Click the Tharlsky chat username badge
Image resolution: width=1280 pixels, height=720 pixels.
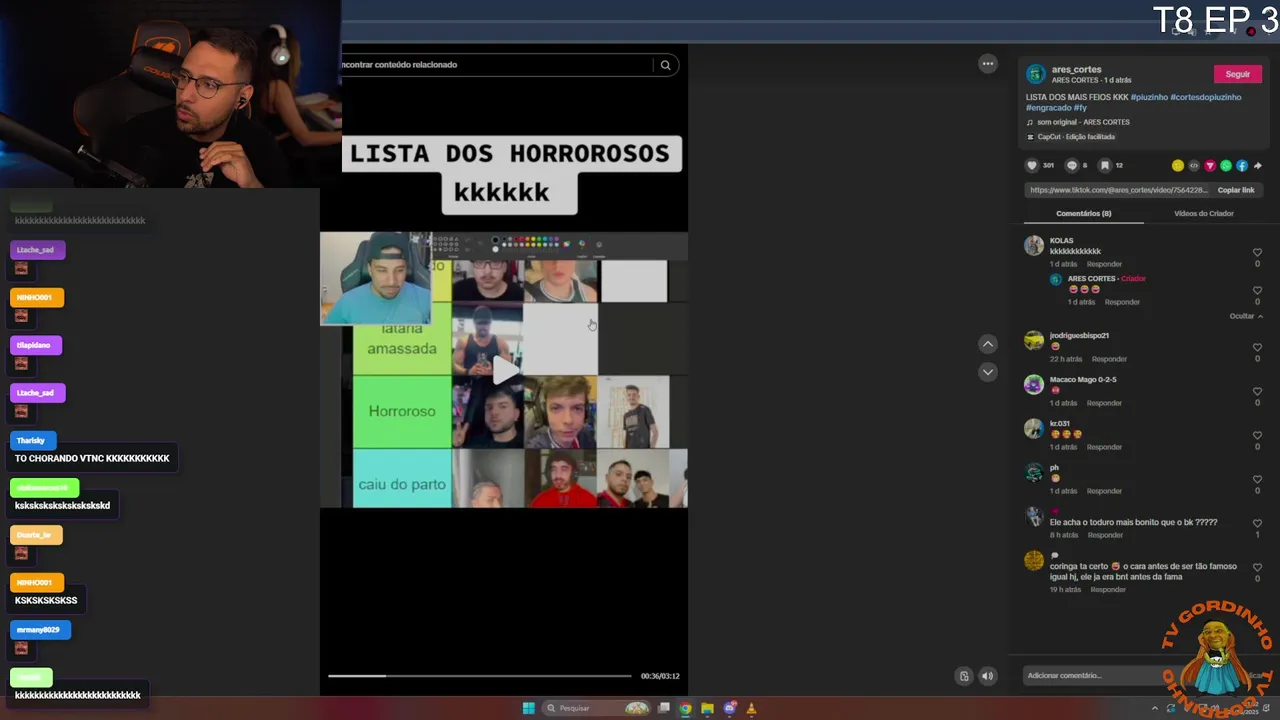coord(31,441)
